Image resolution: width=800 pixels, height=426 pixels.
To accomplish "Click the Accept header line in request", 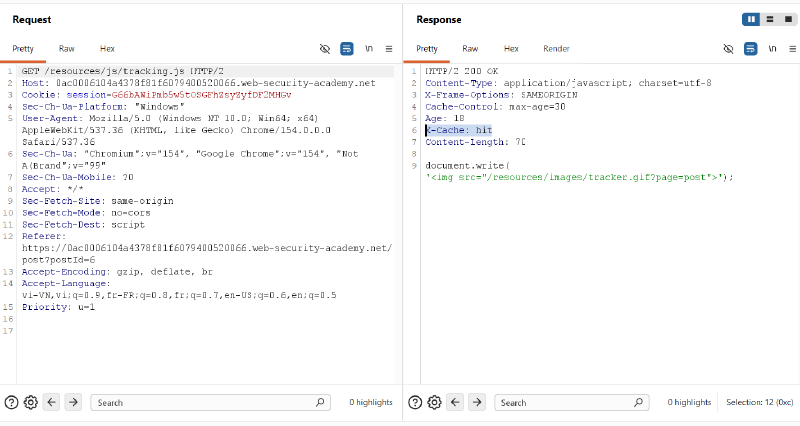I will (53, 189).
